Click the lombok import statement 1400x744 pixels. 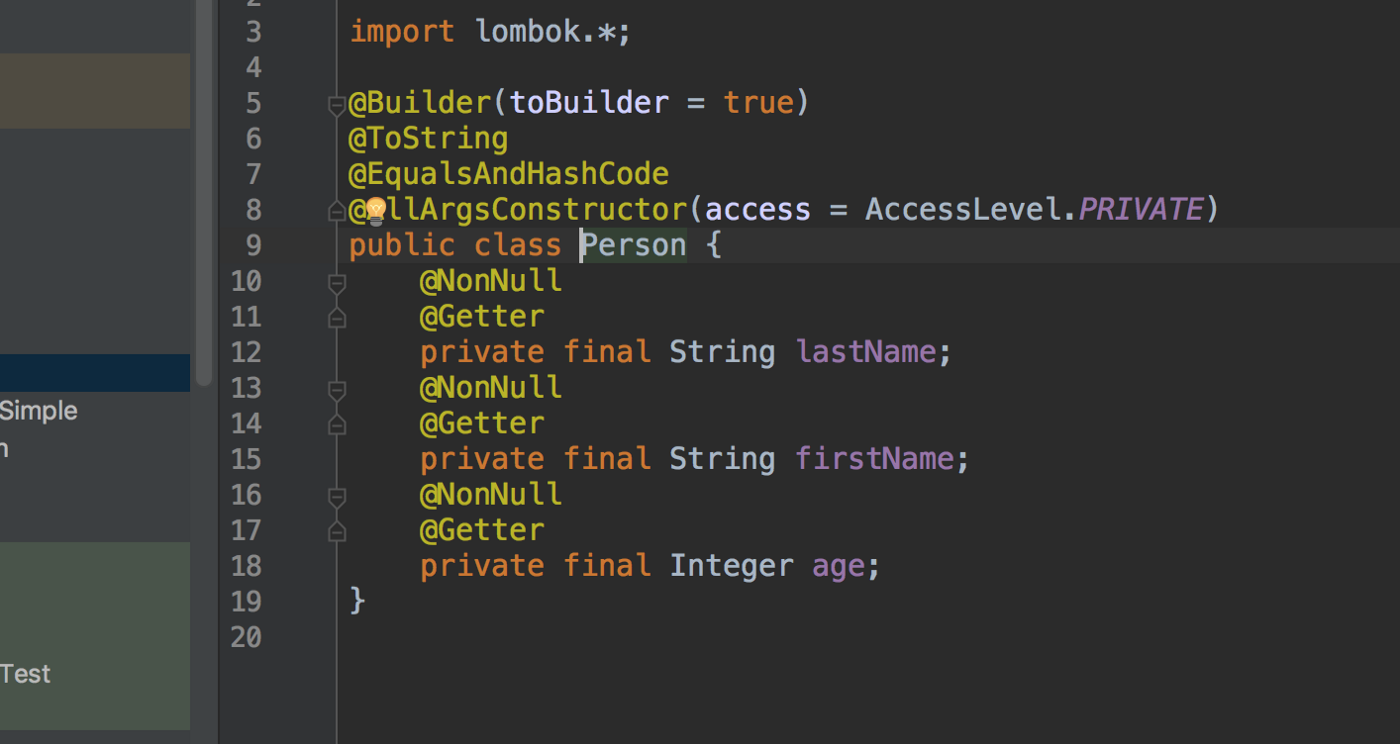490,32
